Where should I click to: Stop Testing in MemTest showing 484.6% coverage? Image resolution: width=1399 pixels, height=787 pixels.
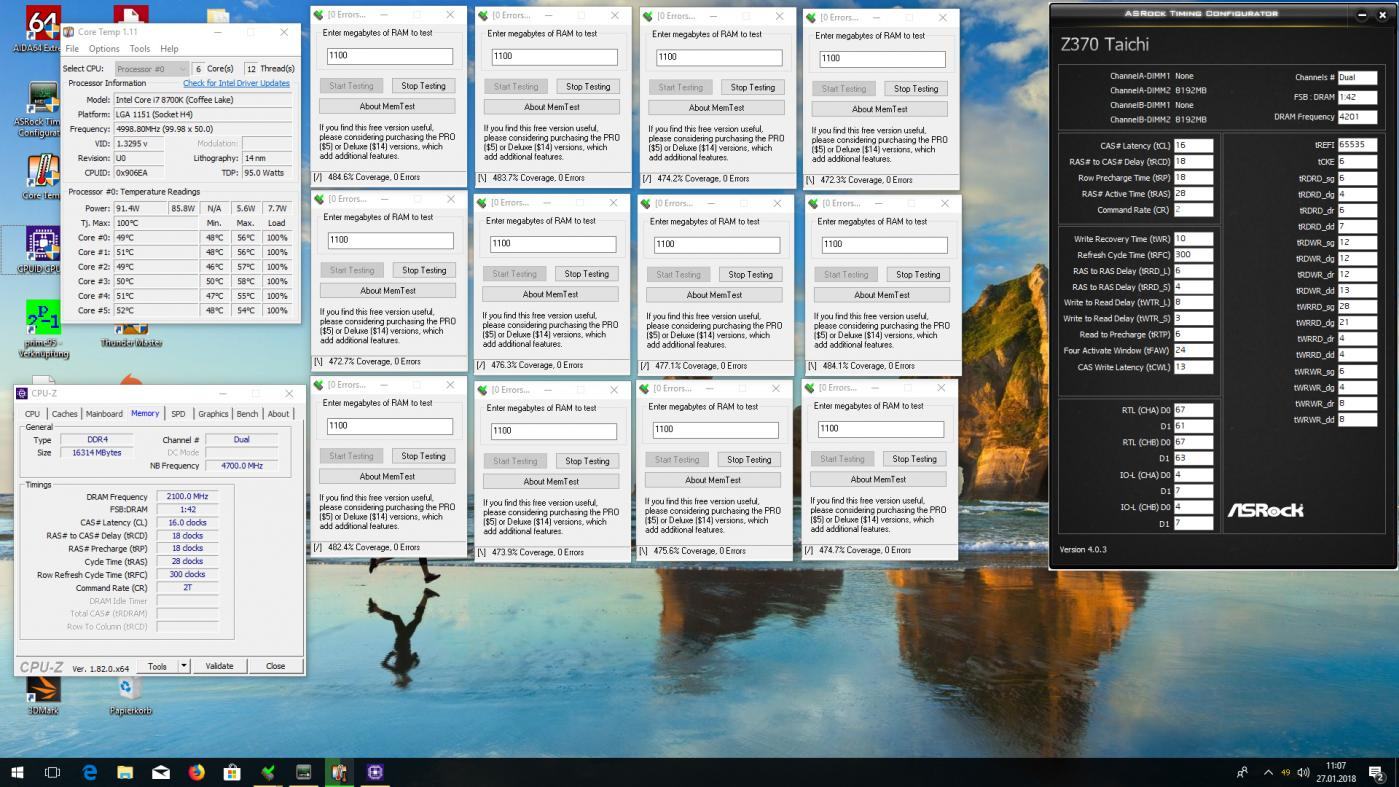tap(424, 86)
